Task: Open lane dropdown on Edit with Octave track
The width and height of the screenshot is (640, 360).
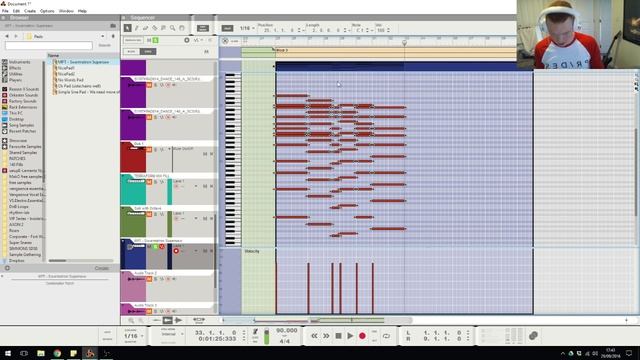Action: coord(196,219)
